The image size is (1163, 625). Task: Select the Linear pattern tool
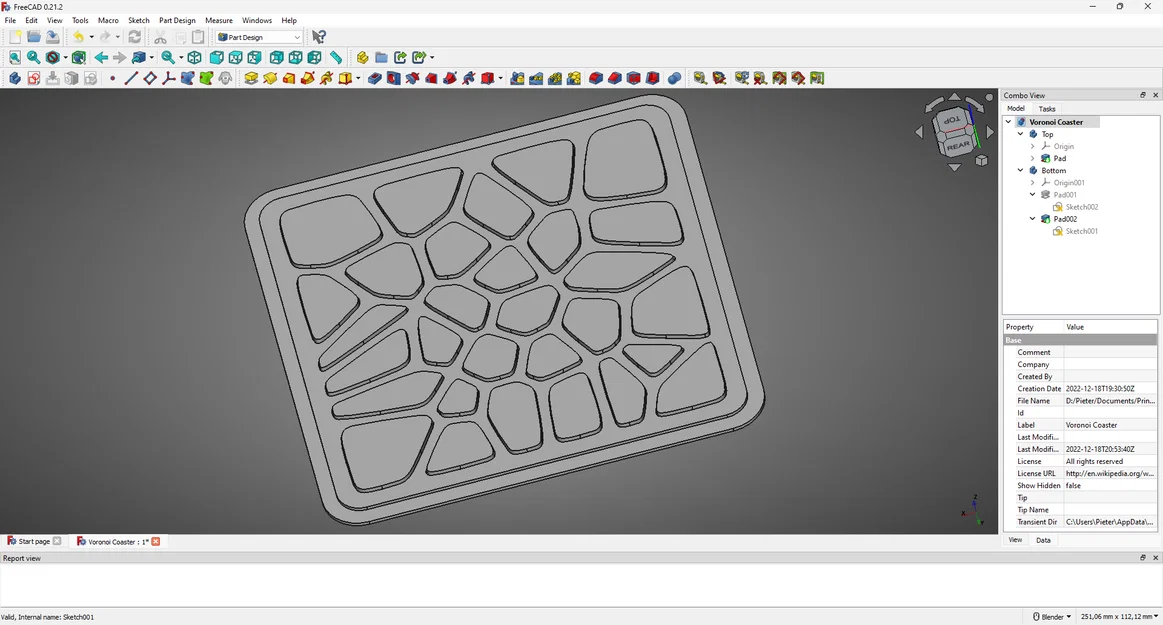click(536, 78)
